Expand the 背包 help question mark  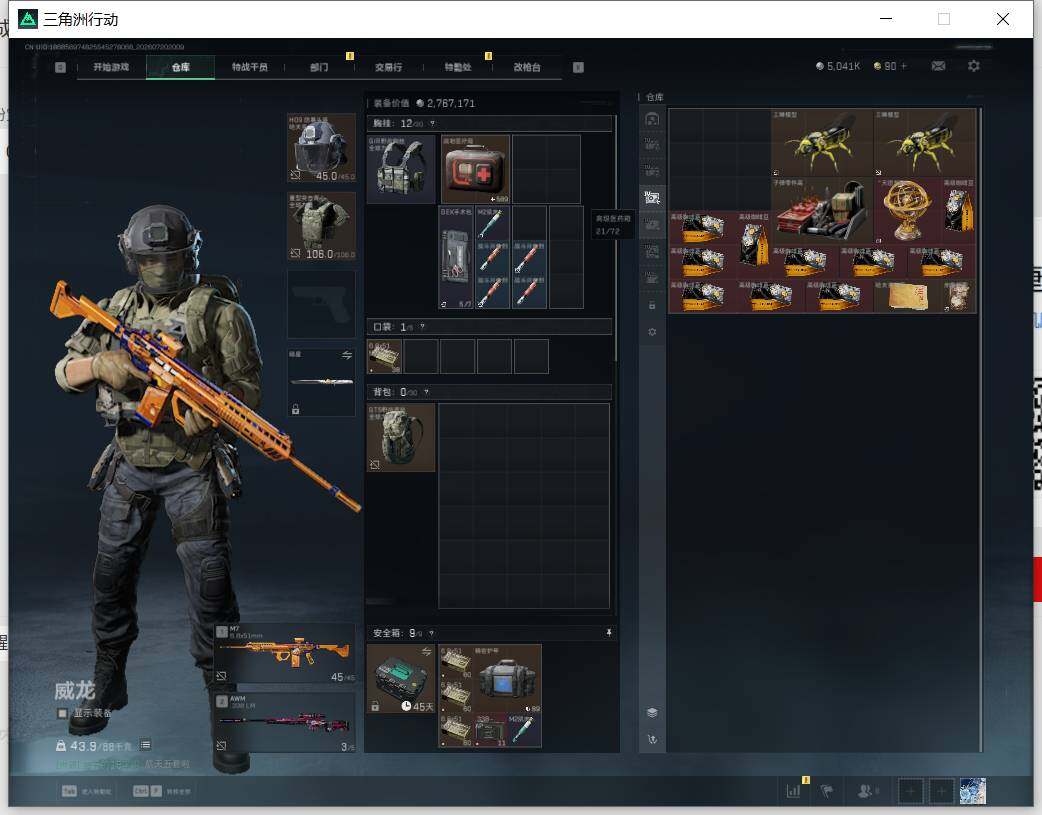click(x=426, y=392)
